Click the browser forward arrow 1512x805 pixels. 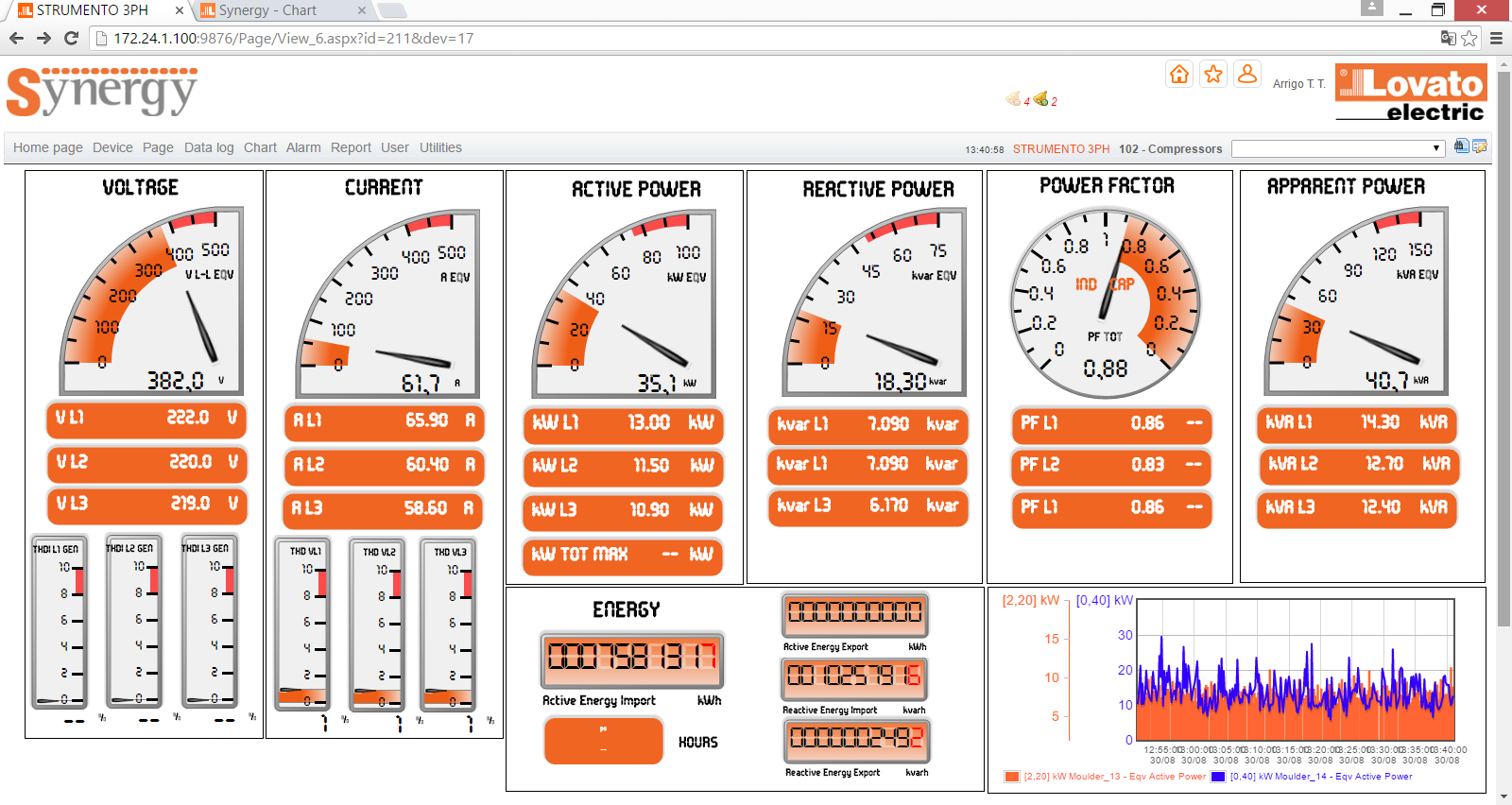click(x=43, y=38)
